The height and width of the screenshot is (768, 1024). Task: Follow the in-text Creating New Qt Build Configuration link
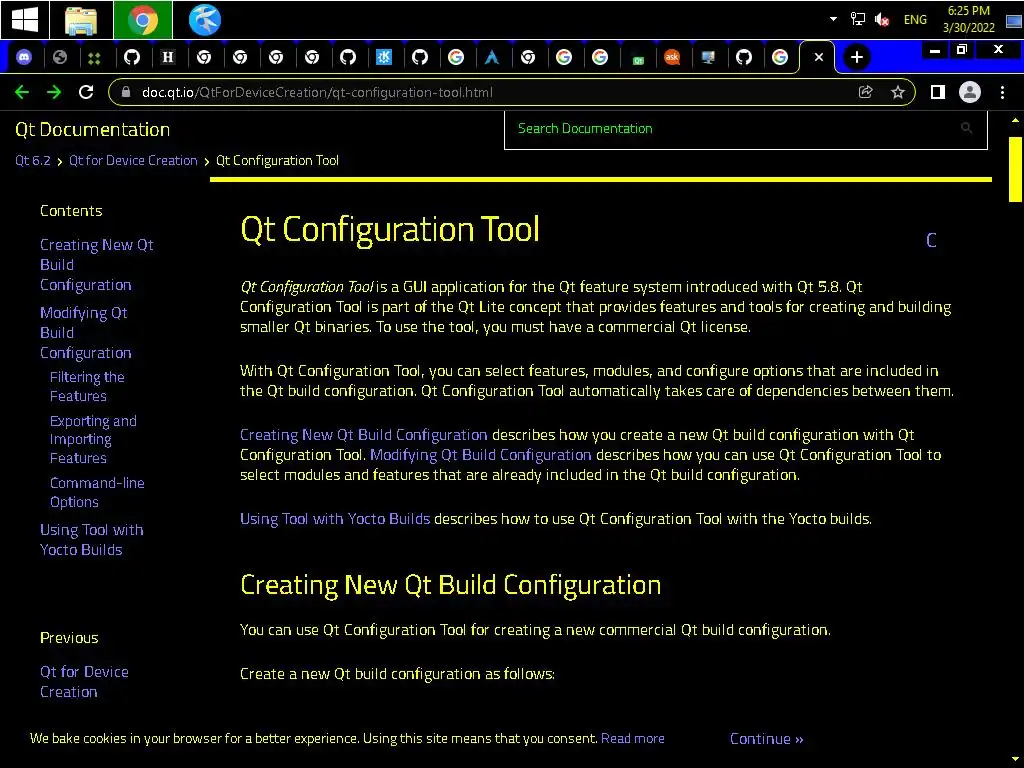(363, 435)
